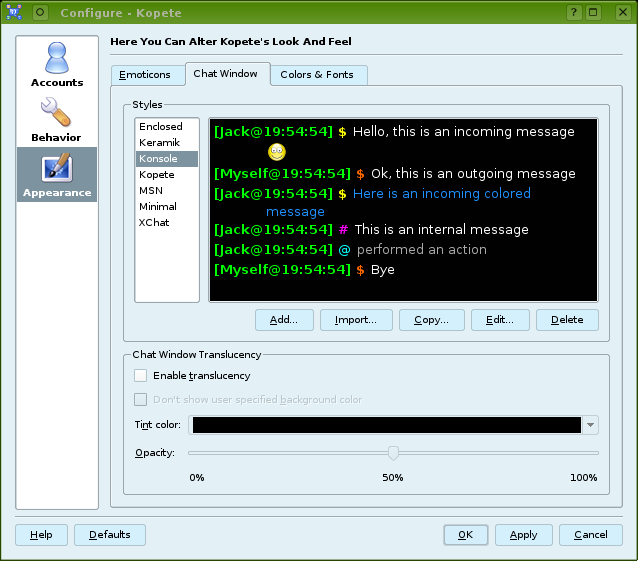Click the Cancel button
This screenshot has width=638, height=561.
tap(591, 535)
